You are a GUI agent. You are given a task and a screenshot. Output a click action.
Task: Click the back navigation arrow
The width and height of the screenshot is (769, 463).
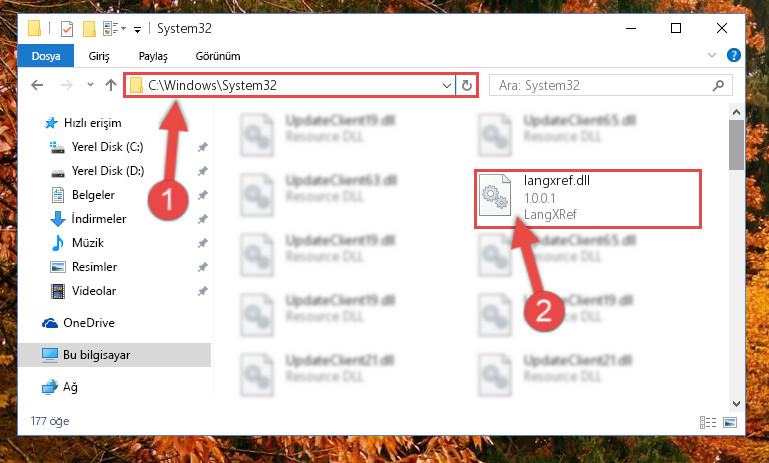(x=37, y=85)
